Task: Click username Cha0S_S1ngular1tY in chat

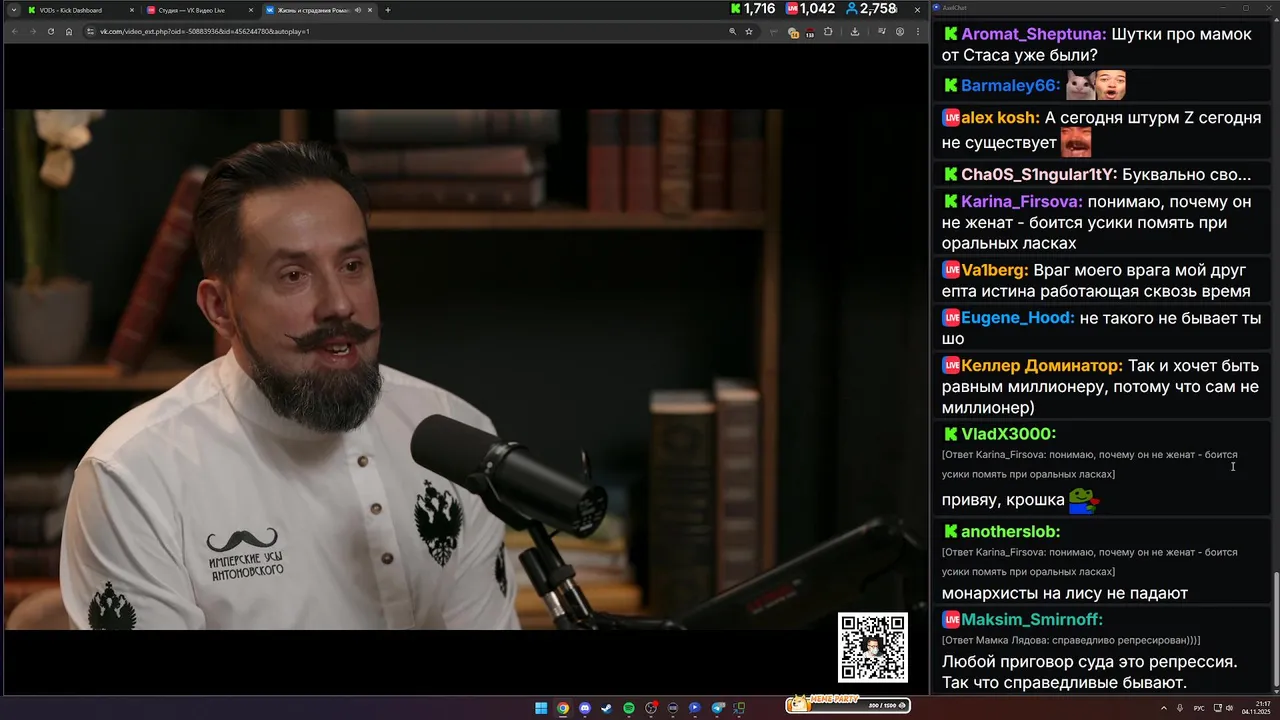Action: tap(1039, 175)
